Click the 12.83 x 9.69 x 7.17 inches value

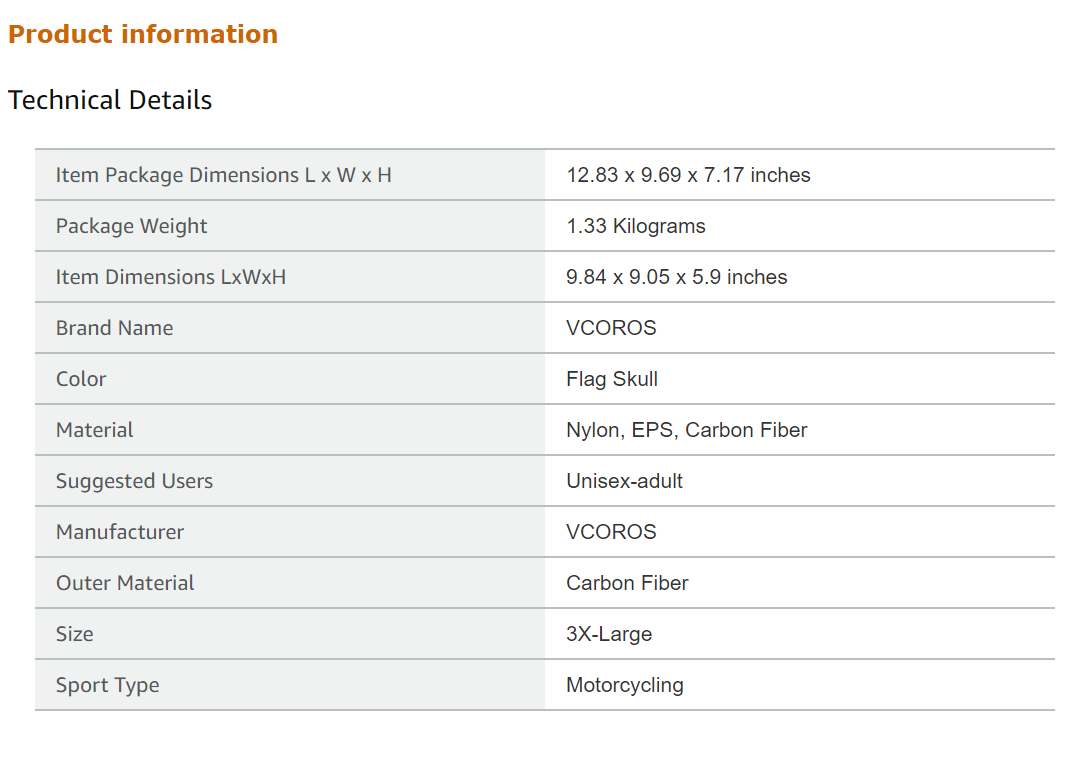coord(688,175)
